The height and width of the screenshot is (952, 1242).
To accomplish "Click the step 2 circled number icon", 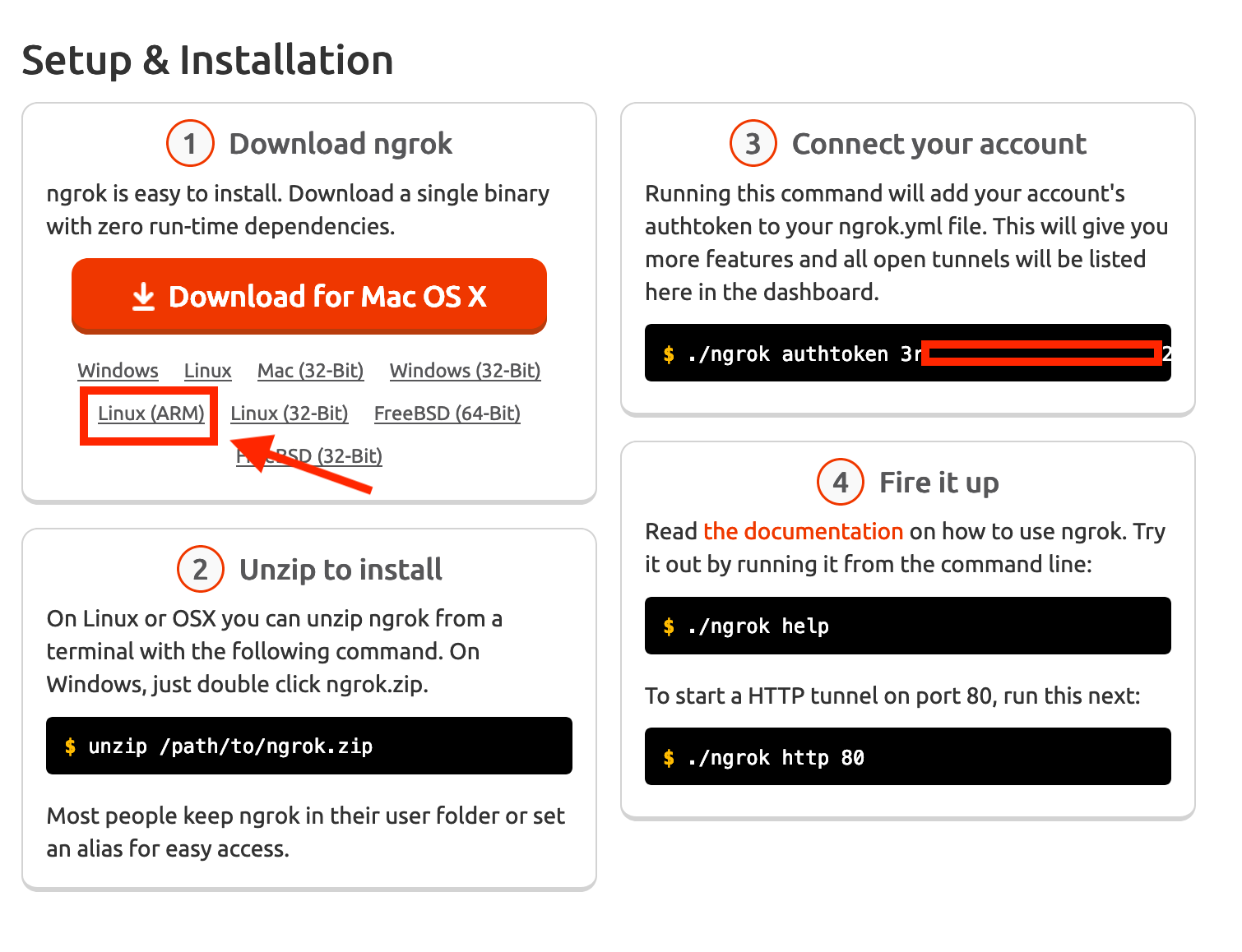I will tap(201, 569).
